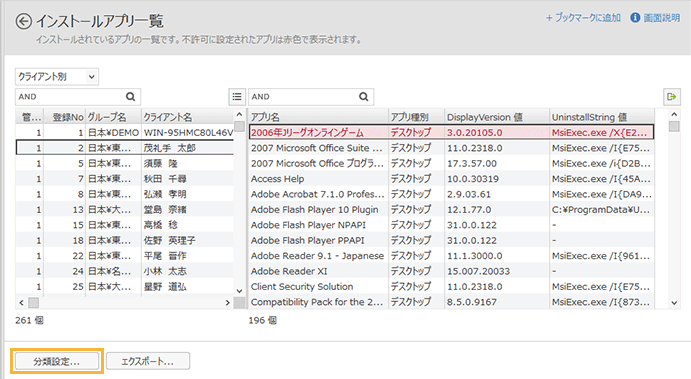Sort by DisplayVersion 値 column header
Screen dimensions: 691x379
point(497,117)
